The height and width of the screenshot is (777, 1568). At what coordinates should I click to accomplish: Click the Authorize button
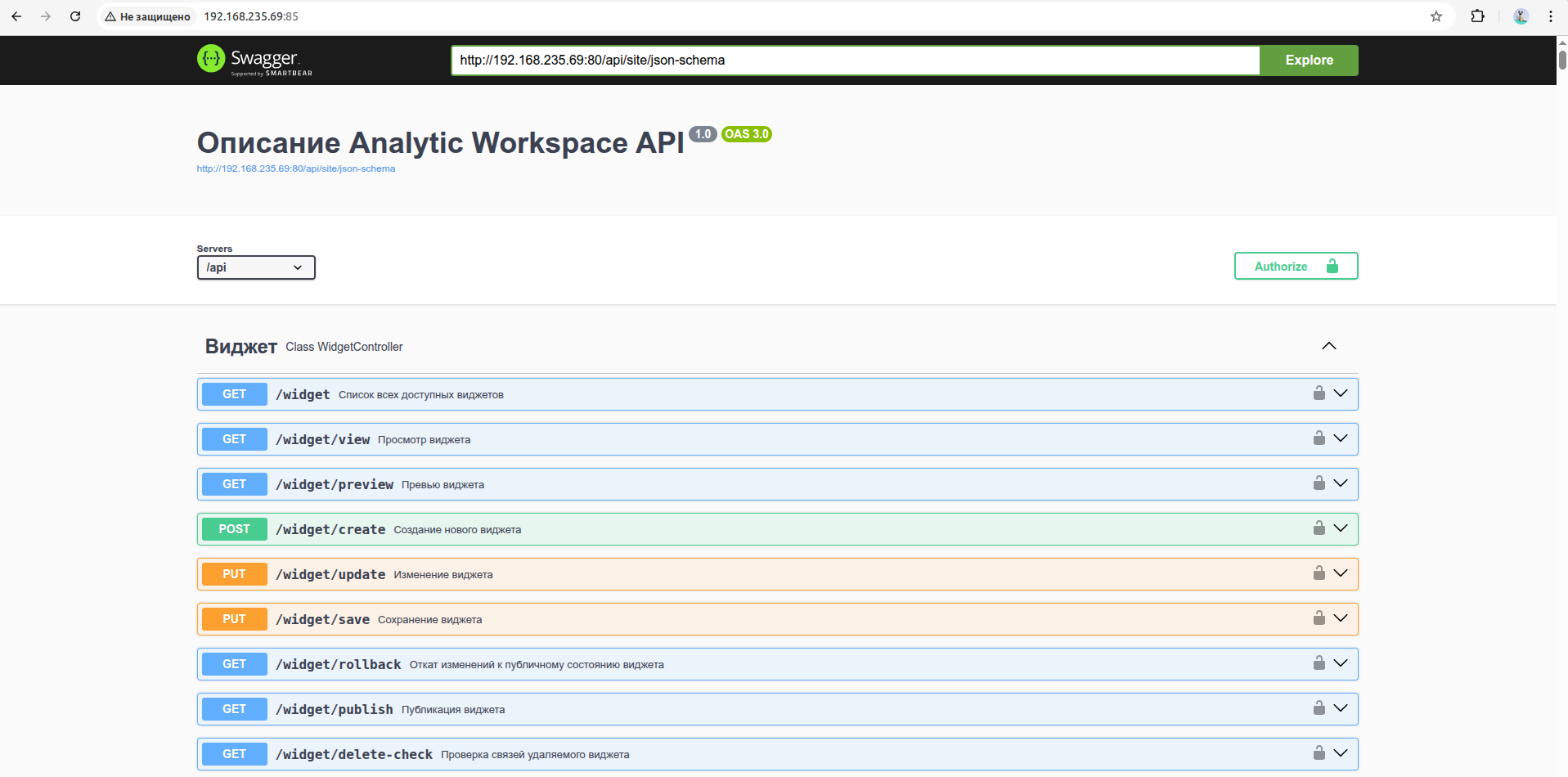1295,267
